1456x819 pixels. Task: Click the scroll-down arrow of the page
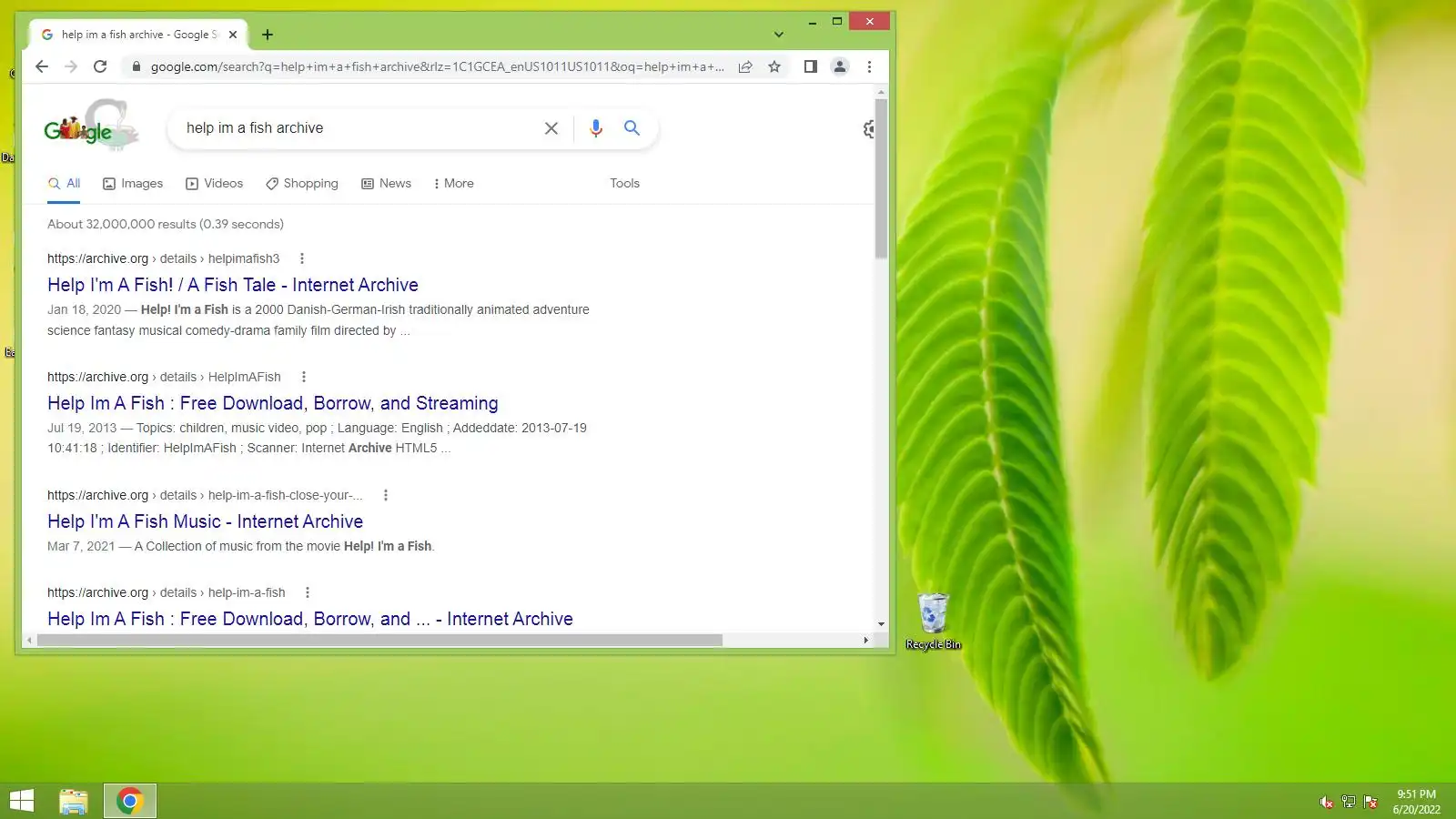[x=881, y=624]
